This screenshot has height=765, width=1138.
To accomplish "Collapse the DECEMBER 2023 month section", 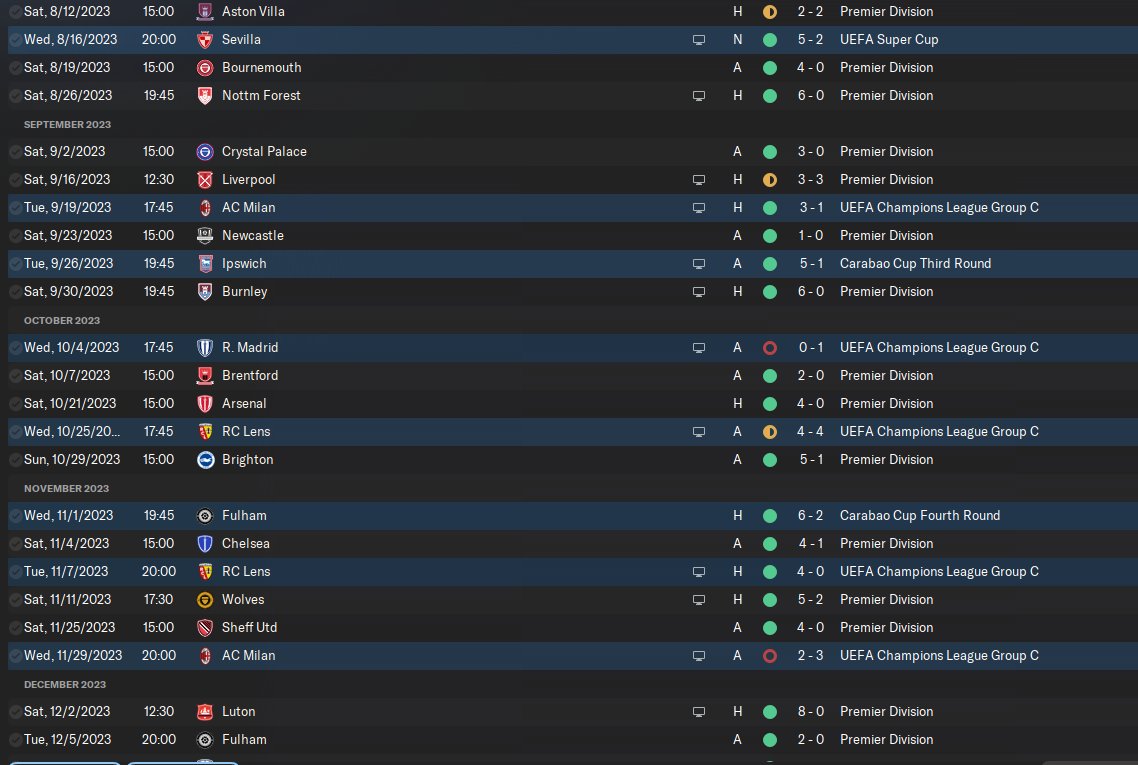I will pyautogui.click(x=65, y=684).
